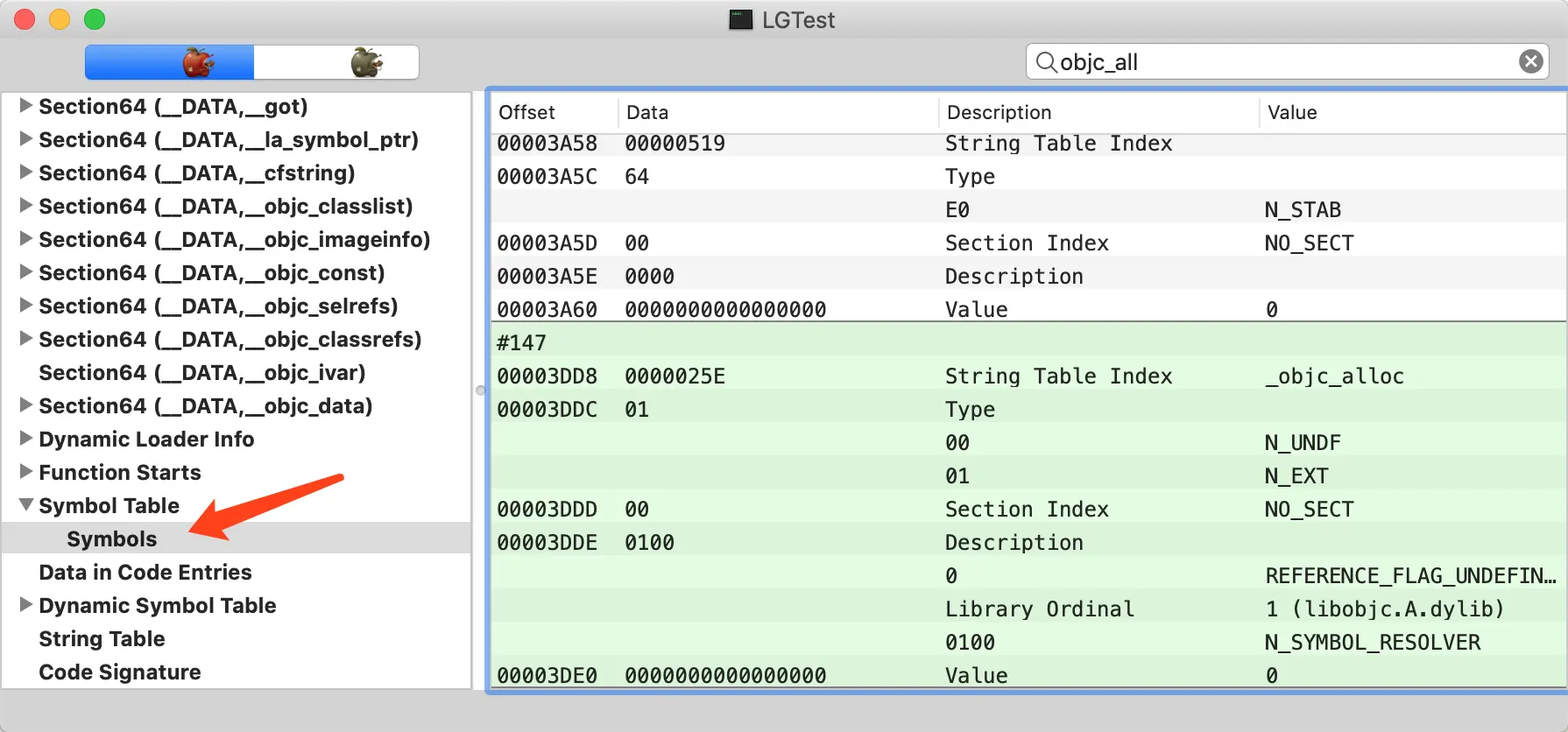
Task: Click the Offset column header
Action: [x=526, y=112]
